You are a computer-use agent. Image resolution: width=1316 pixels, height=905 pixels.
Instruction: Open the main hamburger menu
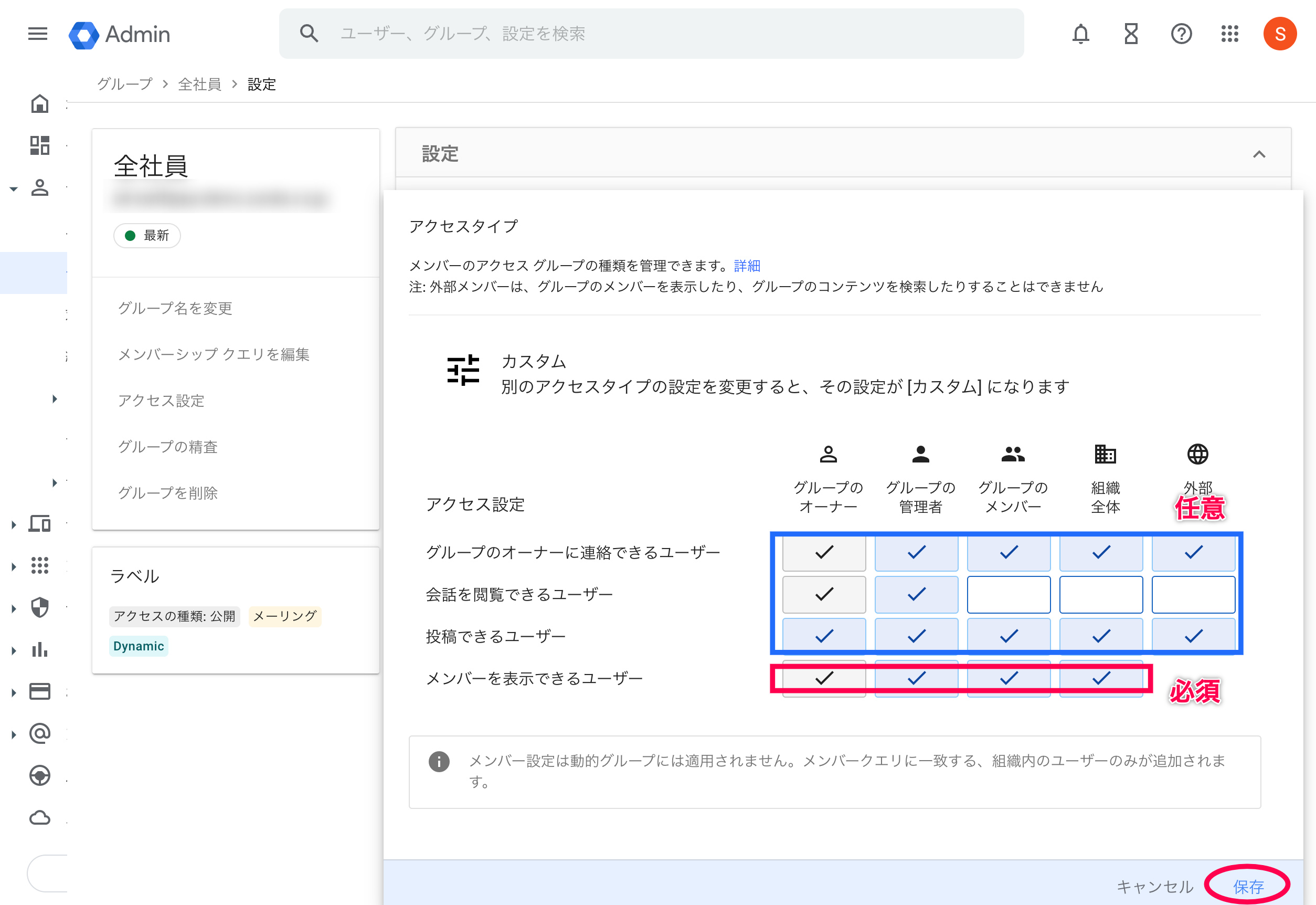pos(37,34)
